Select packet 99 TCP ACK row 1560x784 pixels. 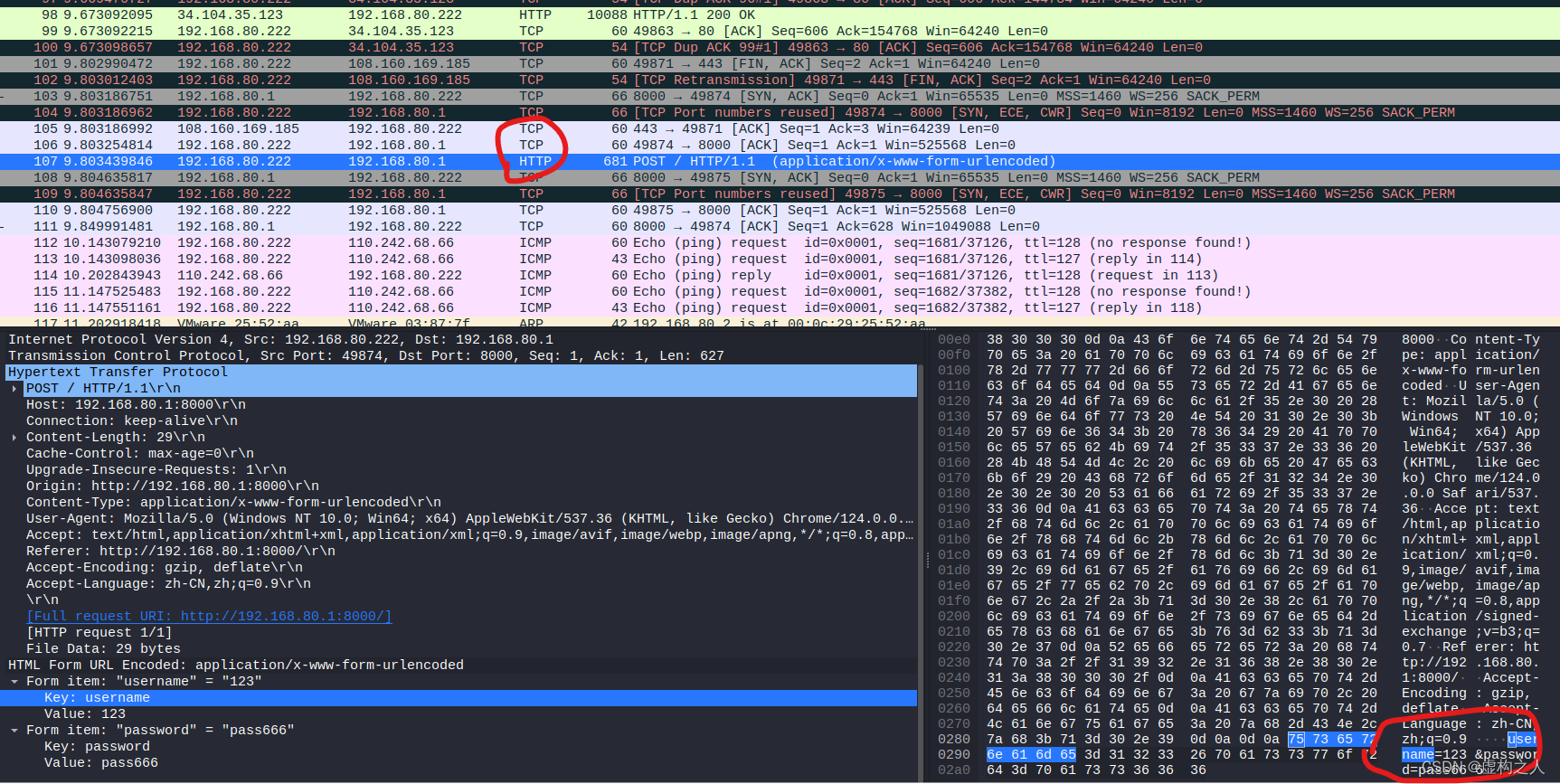[x=780, y=31]
